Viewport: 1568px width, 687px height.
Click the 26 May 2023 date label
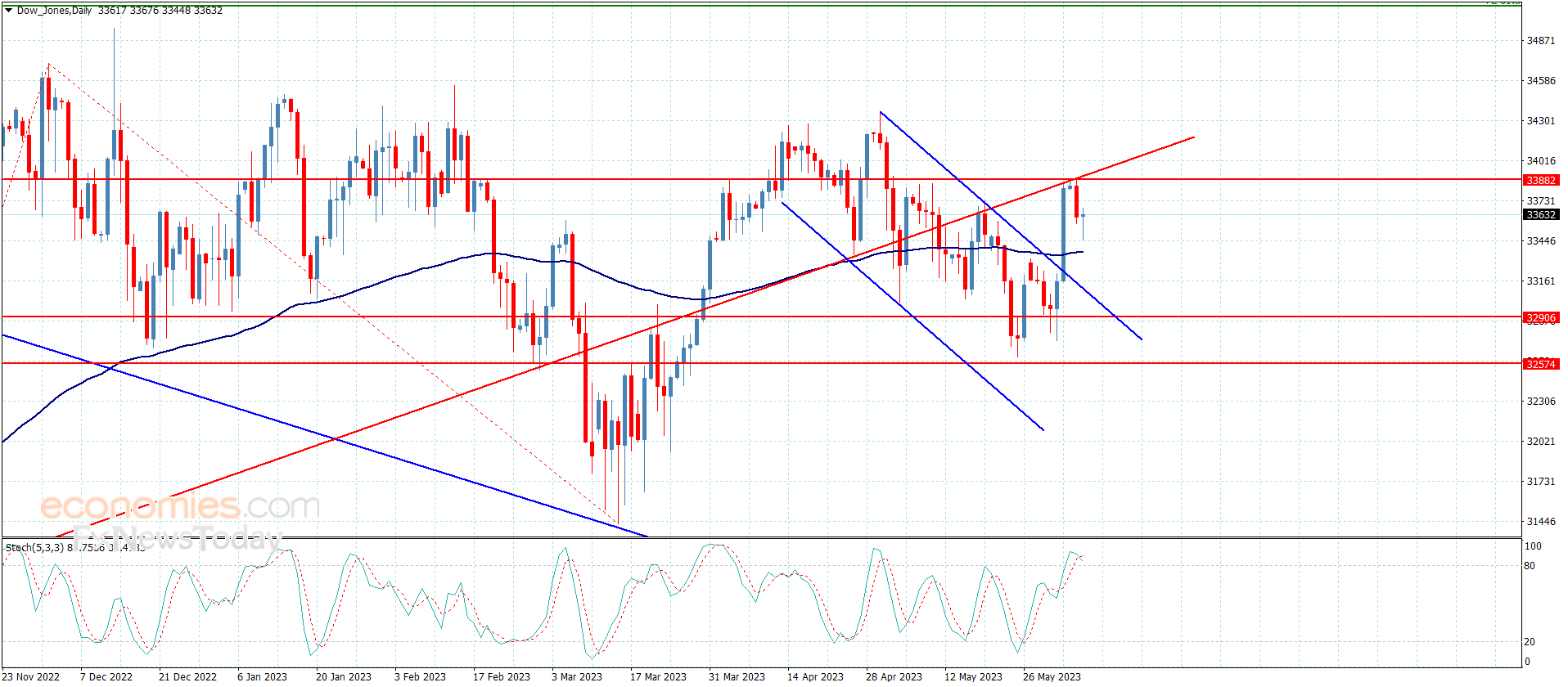tap(1052, 676)
